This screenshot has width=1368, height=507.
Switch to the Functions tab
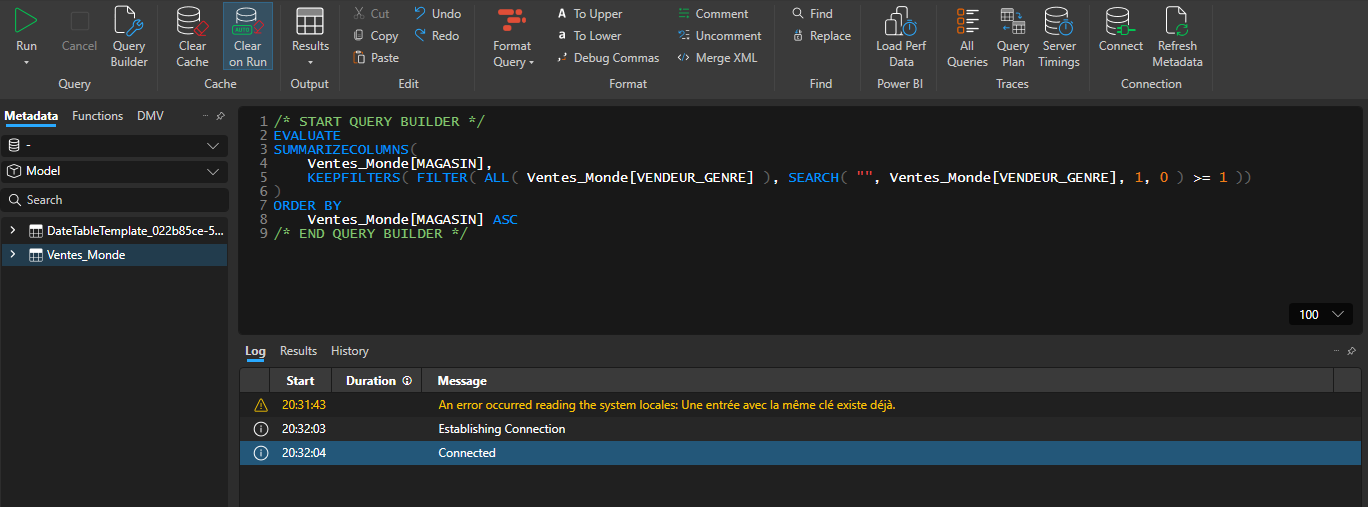[98, 116]
